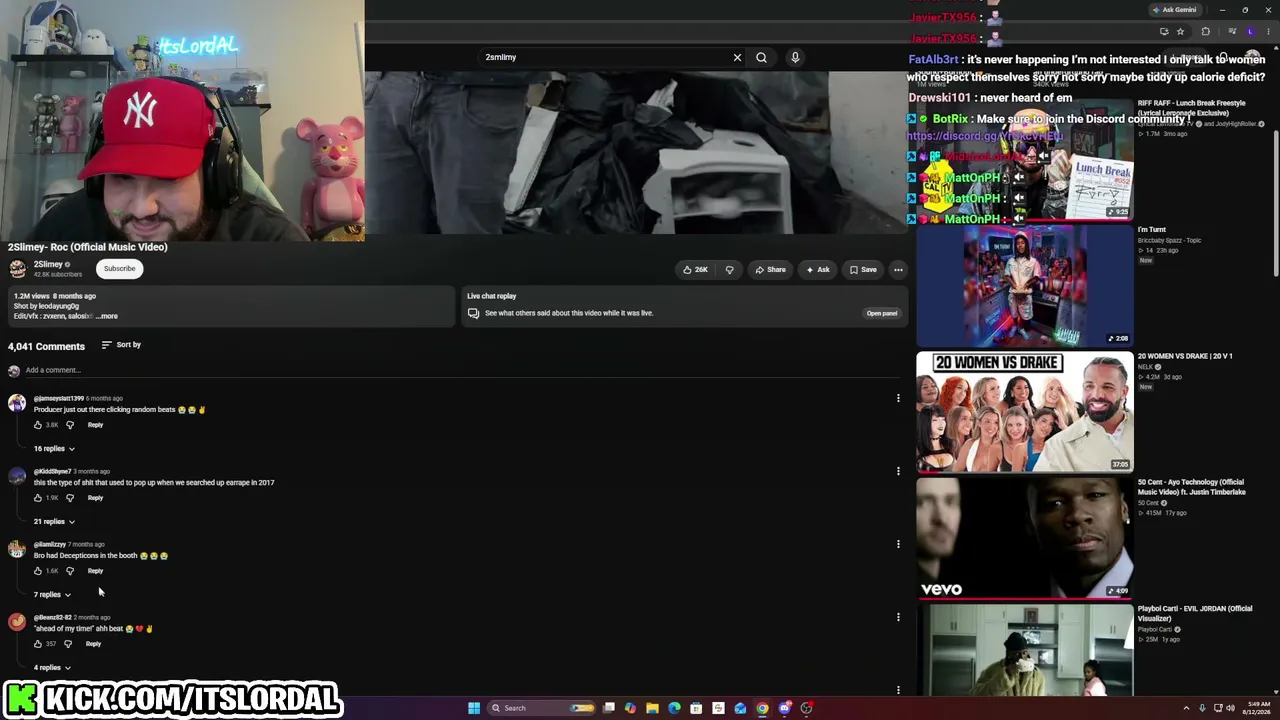
Task: Open the I'm Turnt video thumbnail
Action: (x=1025, y=285)
